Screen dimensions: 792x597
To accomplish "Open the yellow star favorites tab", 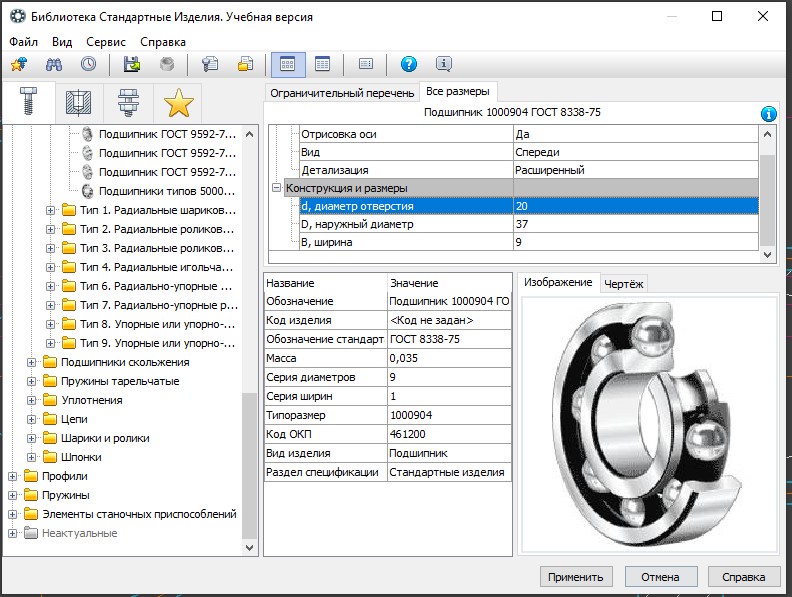I will click(178, 103).
